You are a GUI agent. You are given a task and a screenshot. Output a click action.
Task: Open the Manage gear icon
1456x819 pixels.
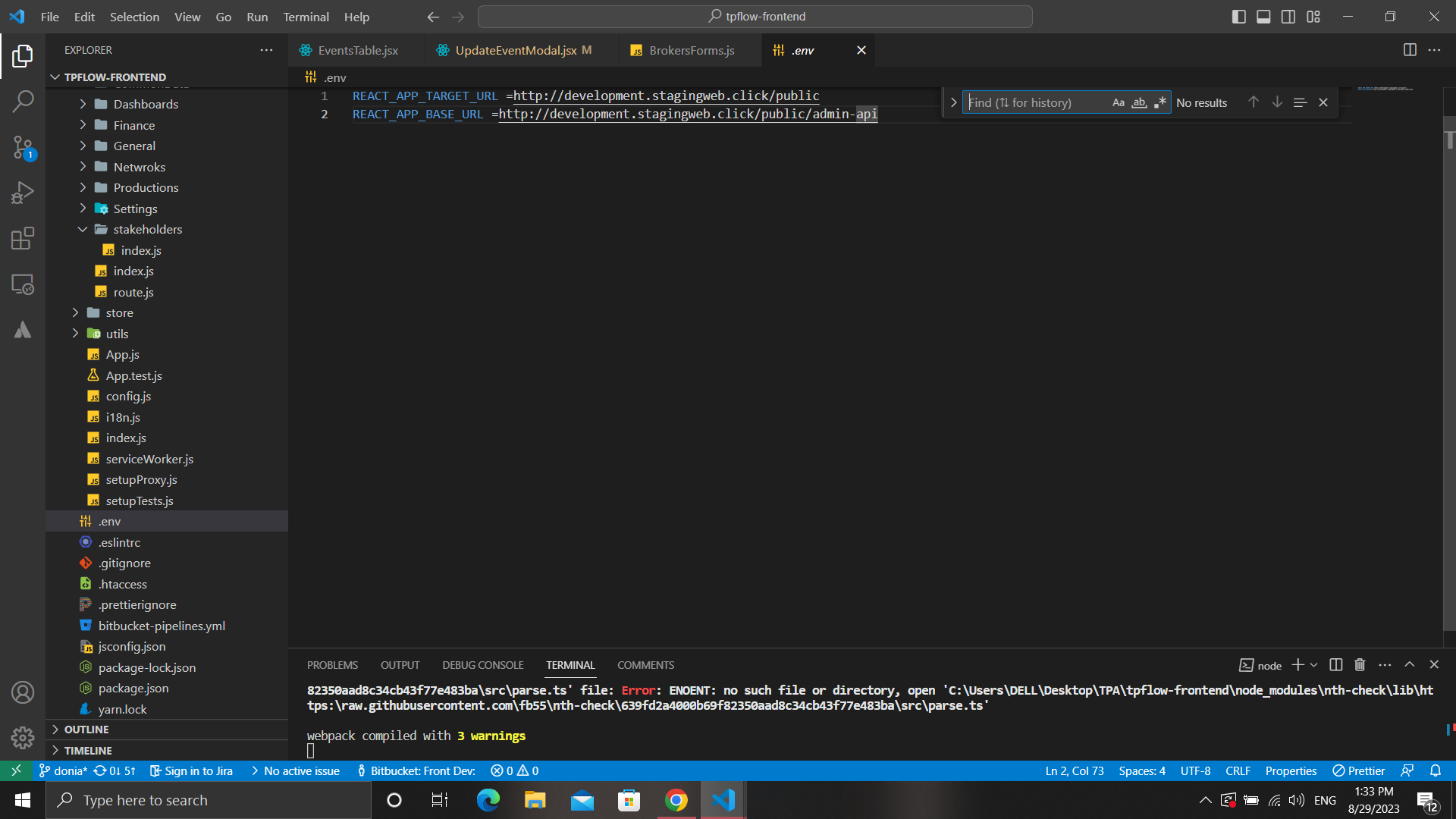click(23, 738)
